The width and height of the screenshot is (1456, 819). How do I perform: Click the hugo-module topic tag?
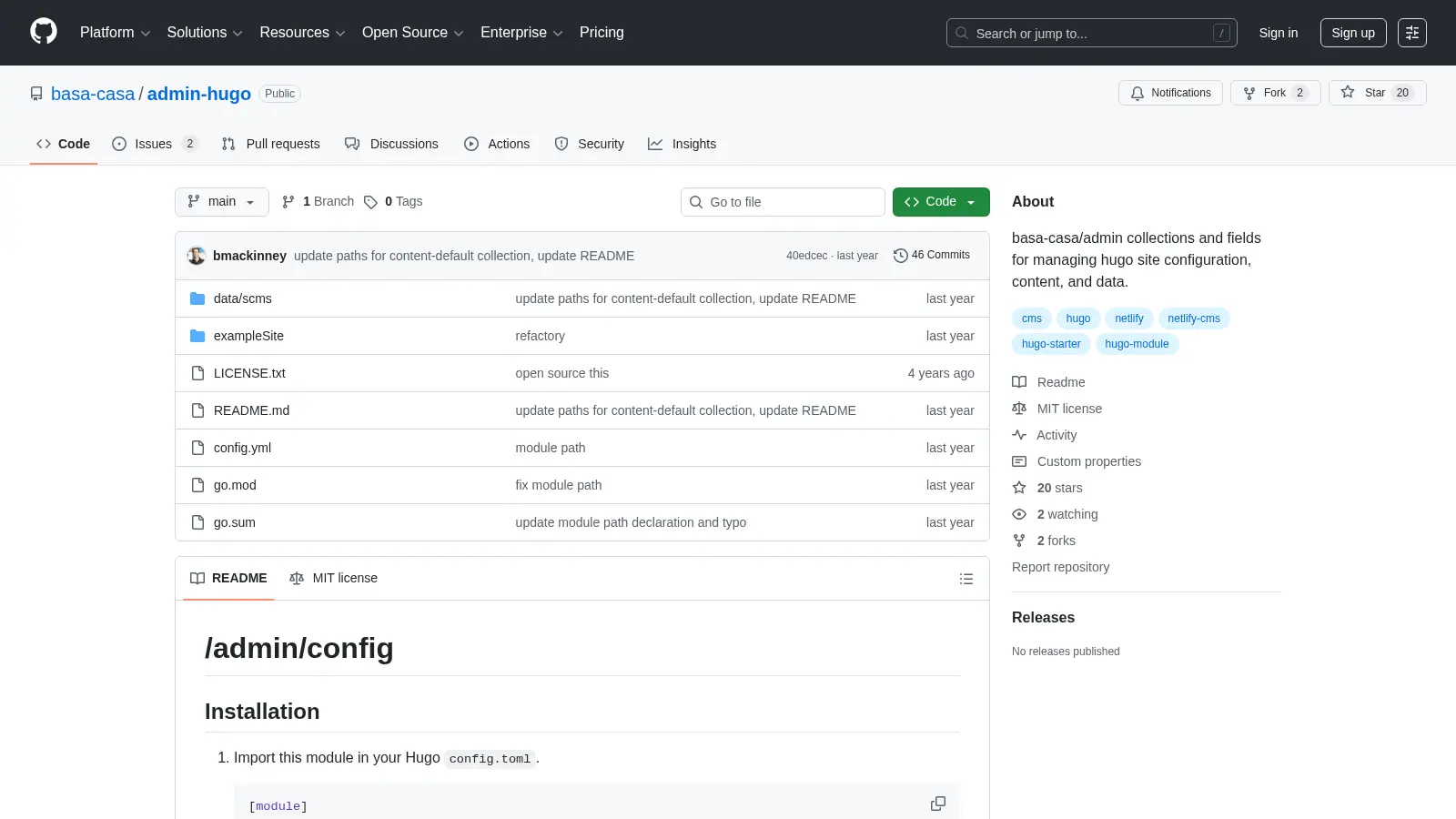tap(1137, 344)
